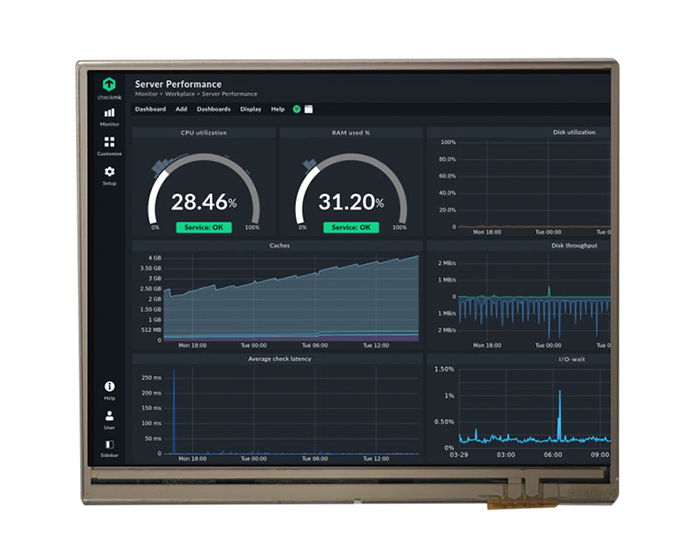Open the Customize sidebar menu
The width and height of the screenshot is (700, 556).
(x=109, y=144)
